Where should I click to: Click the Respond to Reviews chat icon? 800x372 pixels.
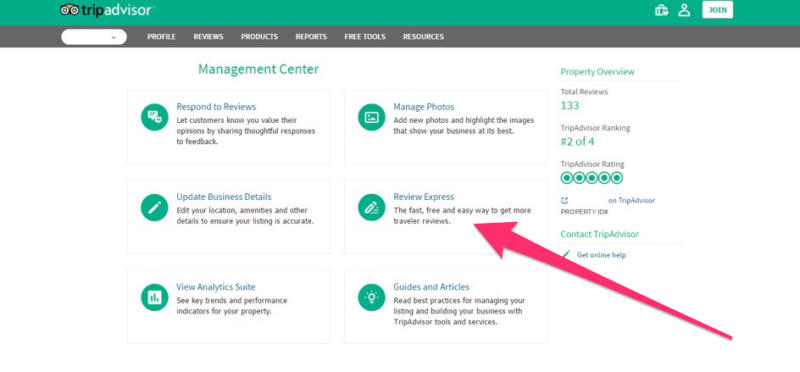[155, 117]
